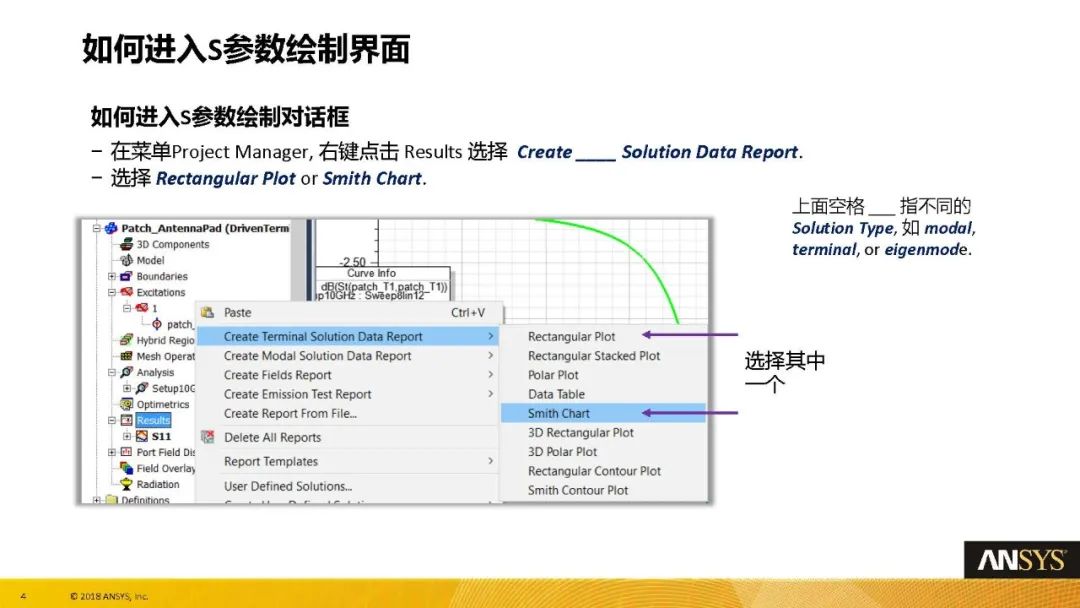
Task: Select the Hybrid Regions tree item
Action: [x=150, y=340]
